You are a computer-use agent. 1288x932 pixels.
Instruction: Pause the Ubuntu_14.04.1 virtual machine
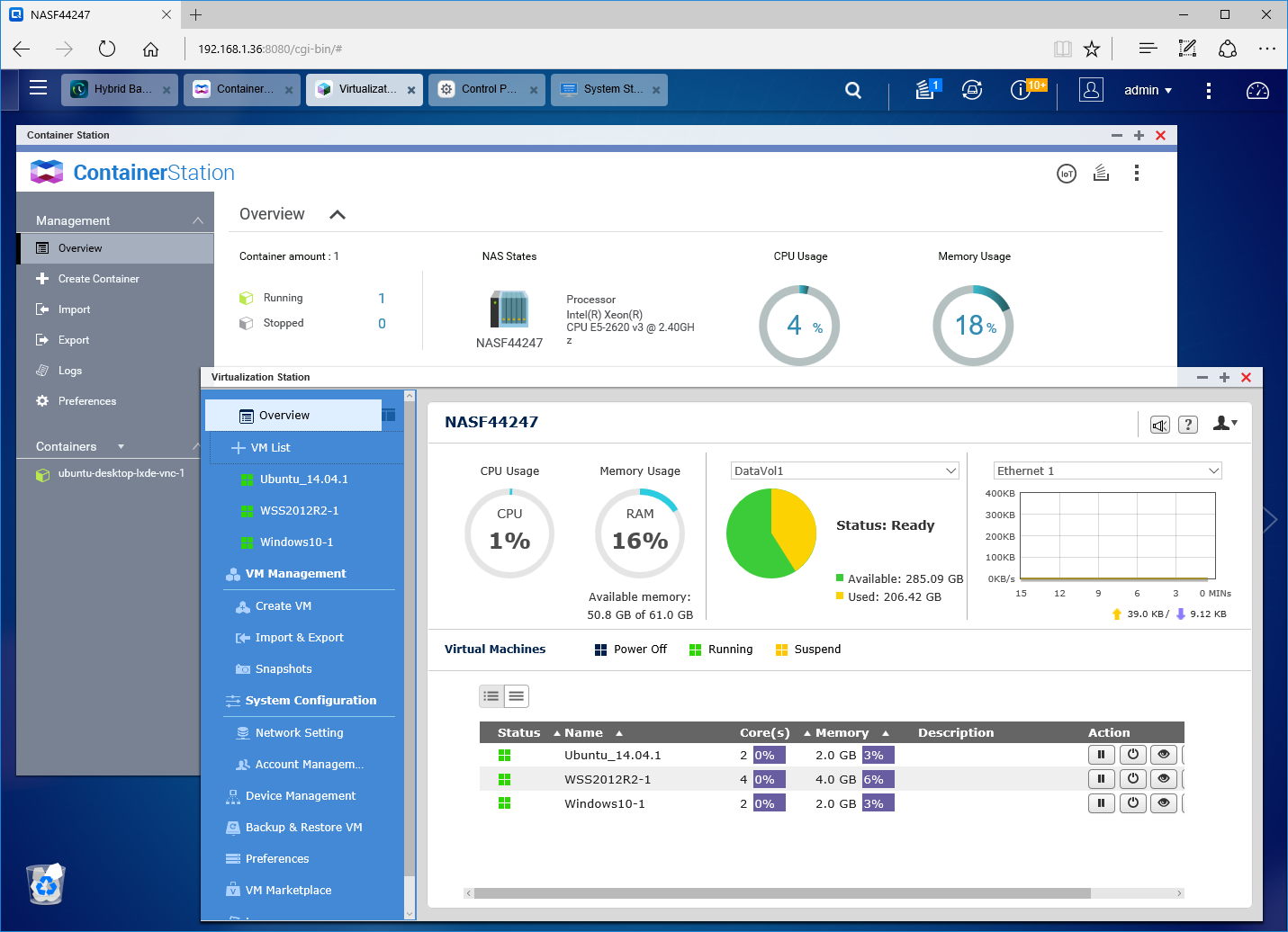point(1101,755)
